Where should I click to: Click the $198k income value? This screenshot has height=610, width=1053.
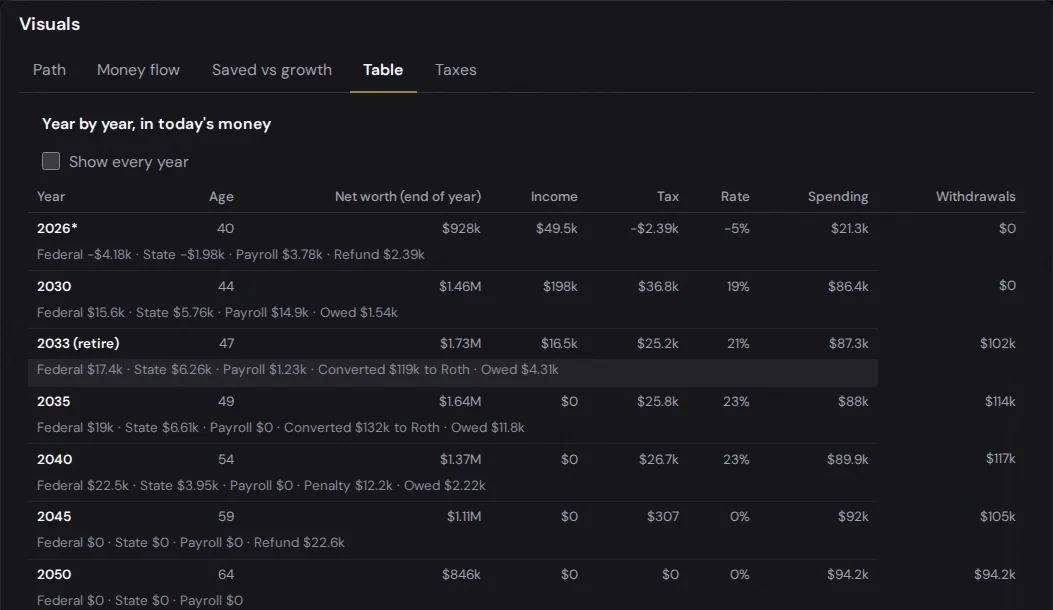[560, 286]
